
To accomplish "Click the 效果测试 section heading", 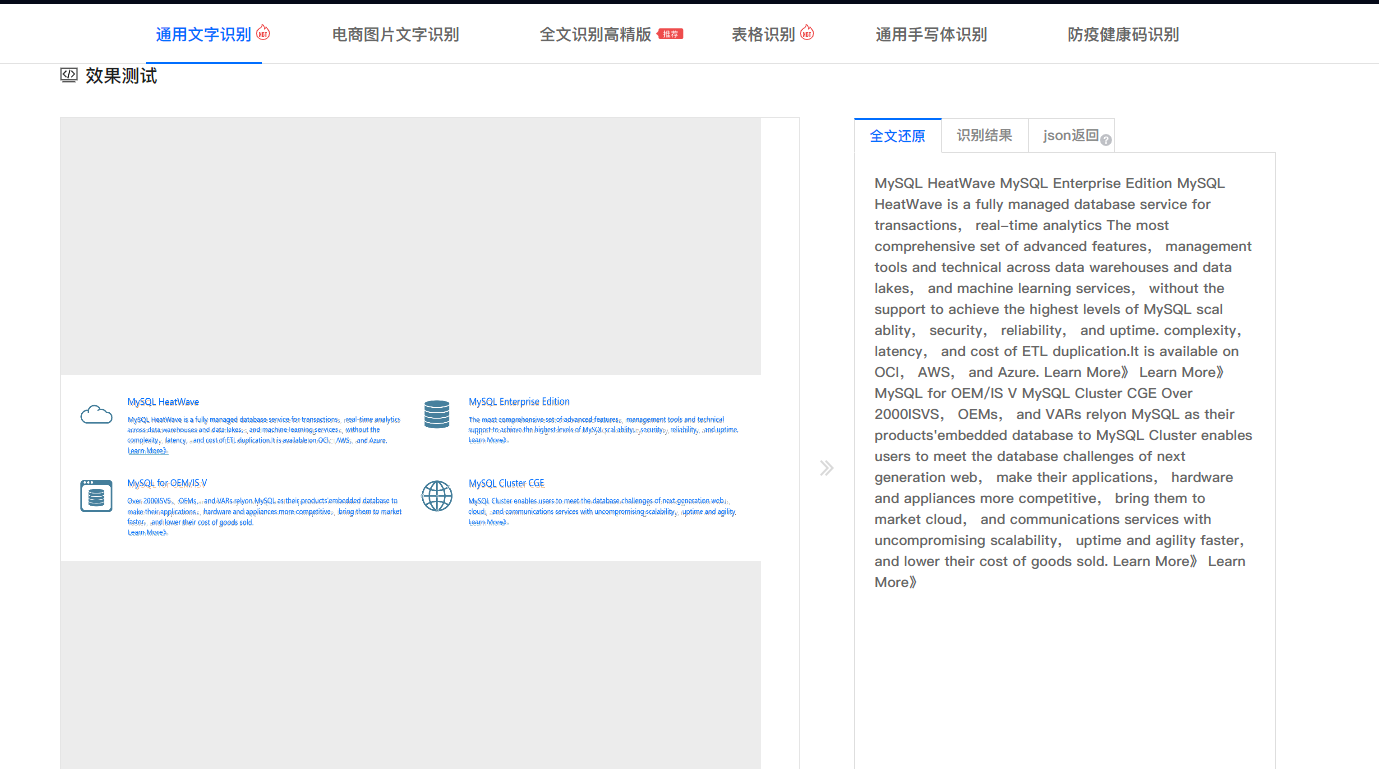I will 121,76.
